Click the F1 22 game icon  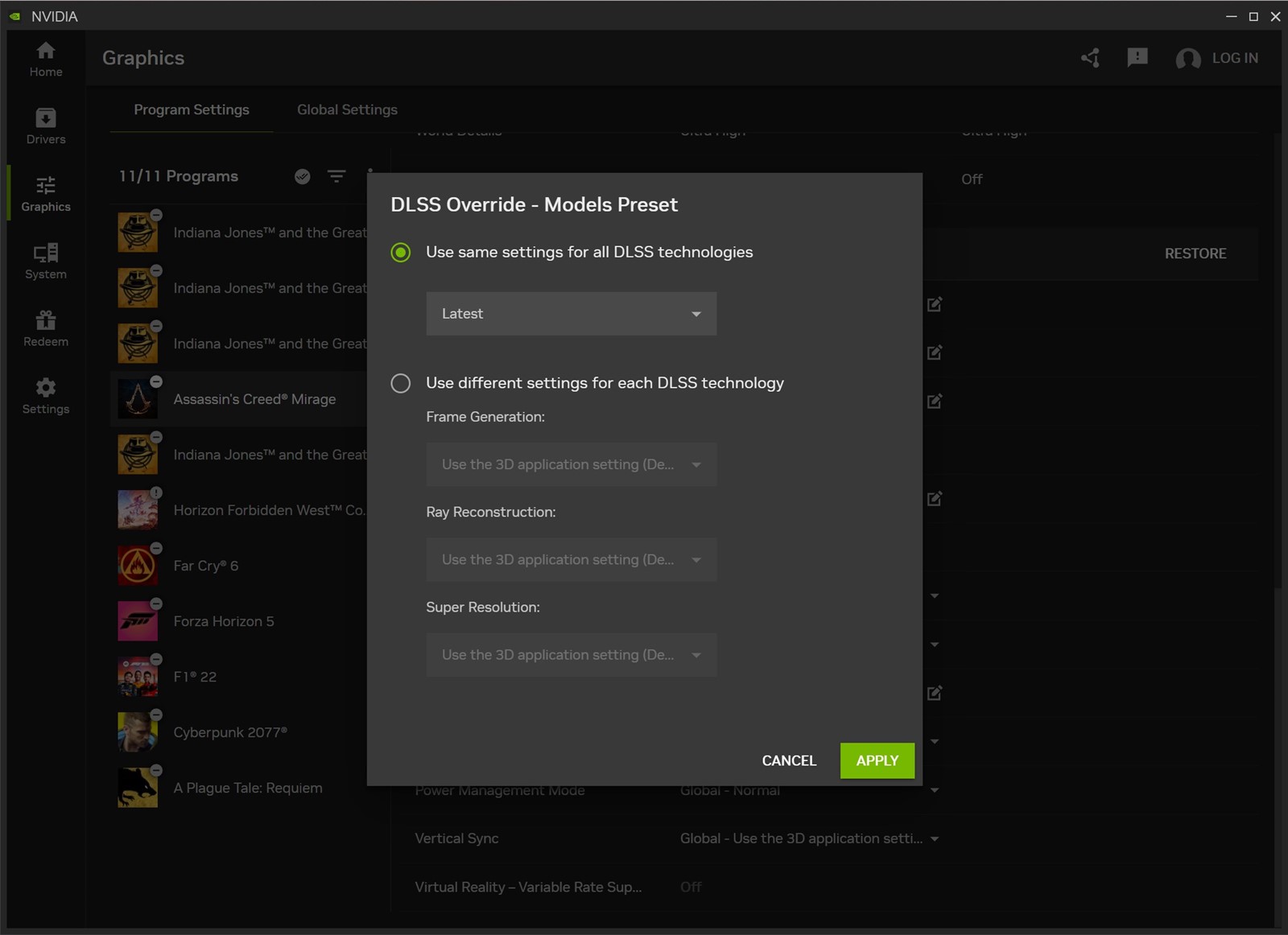click(138, 677)
